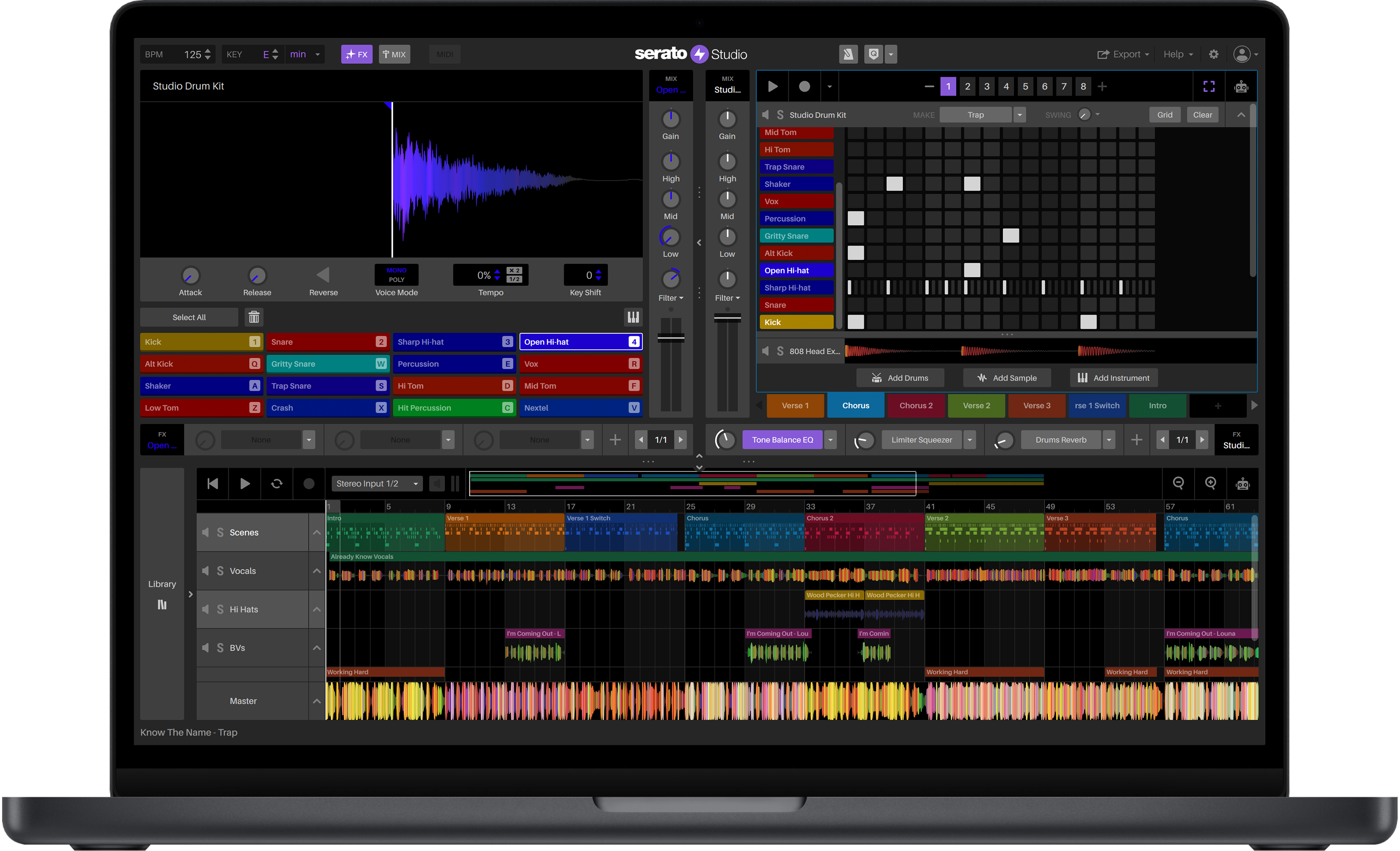
Task: Open the Stereo Input 1/2 dropdown
Action: tap(377, 484)
